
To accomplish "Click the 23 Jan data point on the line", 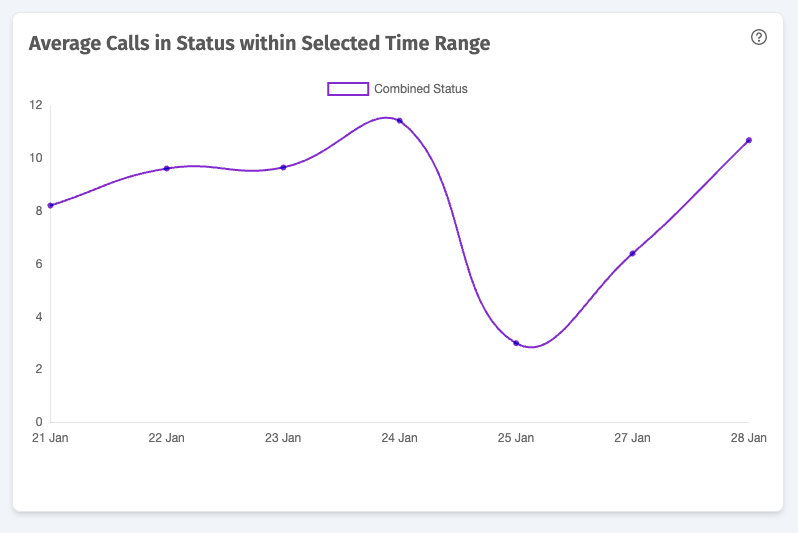I will tap(283, 167).
